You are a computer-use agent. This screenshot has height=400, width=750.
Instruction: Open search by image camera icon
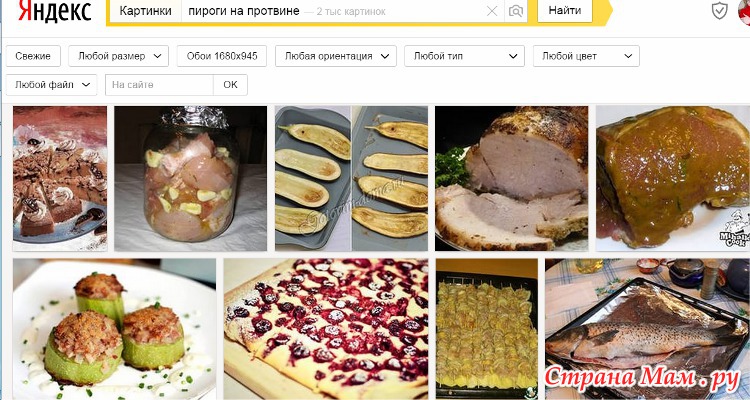click(516, 11)
